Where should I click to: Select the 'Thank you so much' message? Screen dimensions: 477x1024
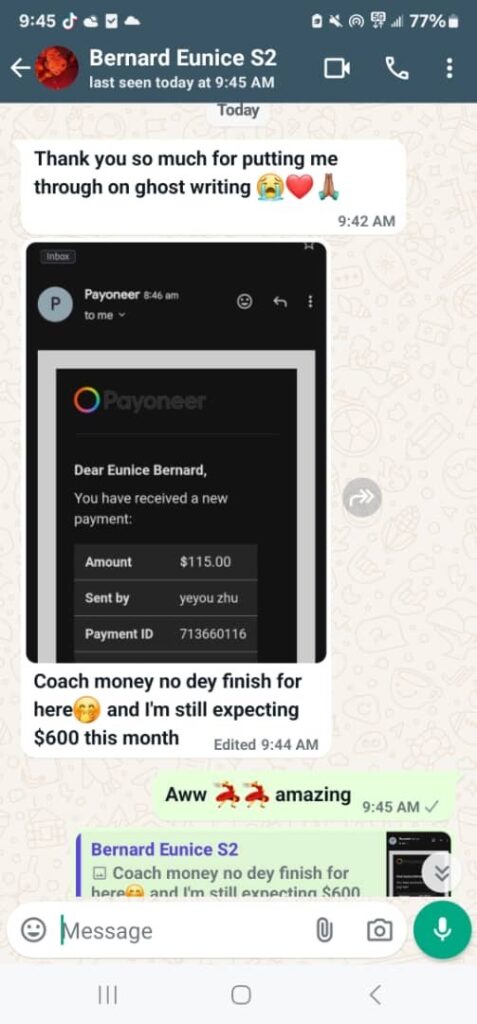pyautogui.click(x=213, y=187)
